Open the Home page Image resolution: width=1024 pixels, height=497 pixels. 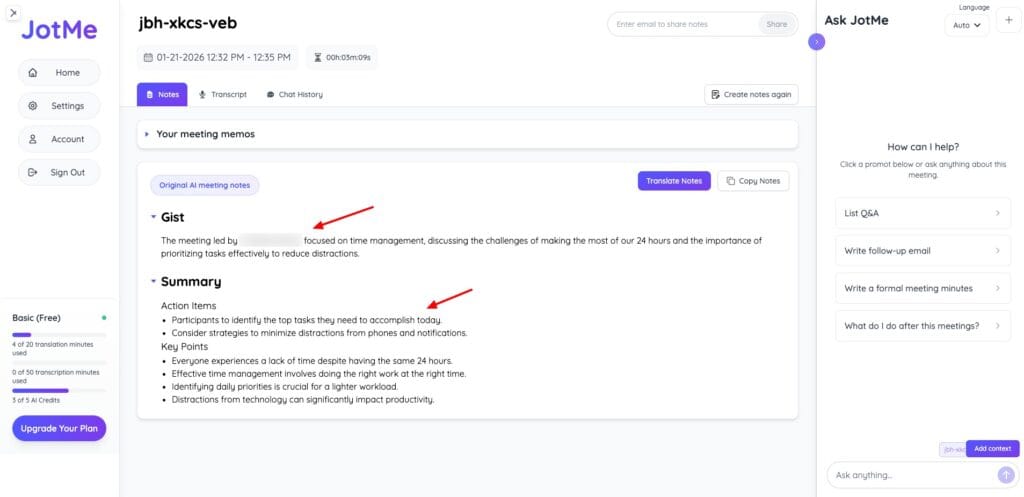coord(59,72)
